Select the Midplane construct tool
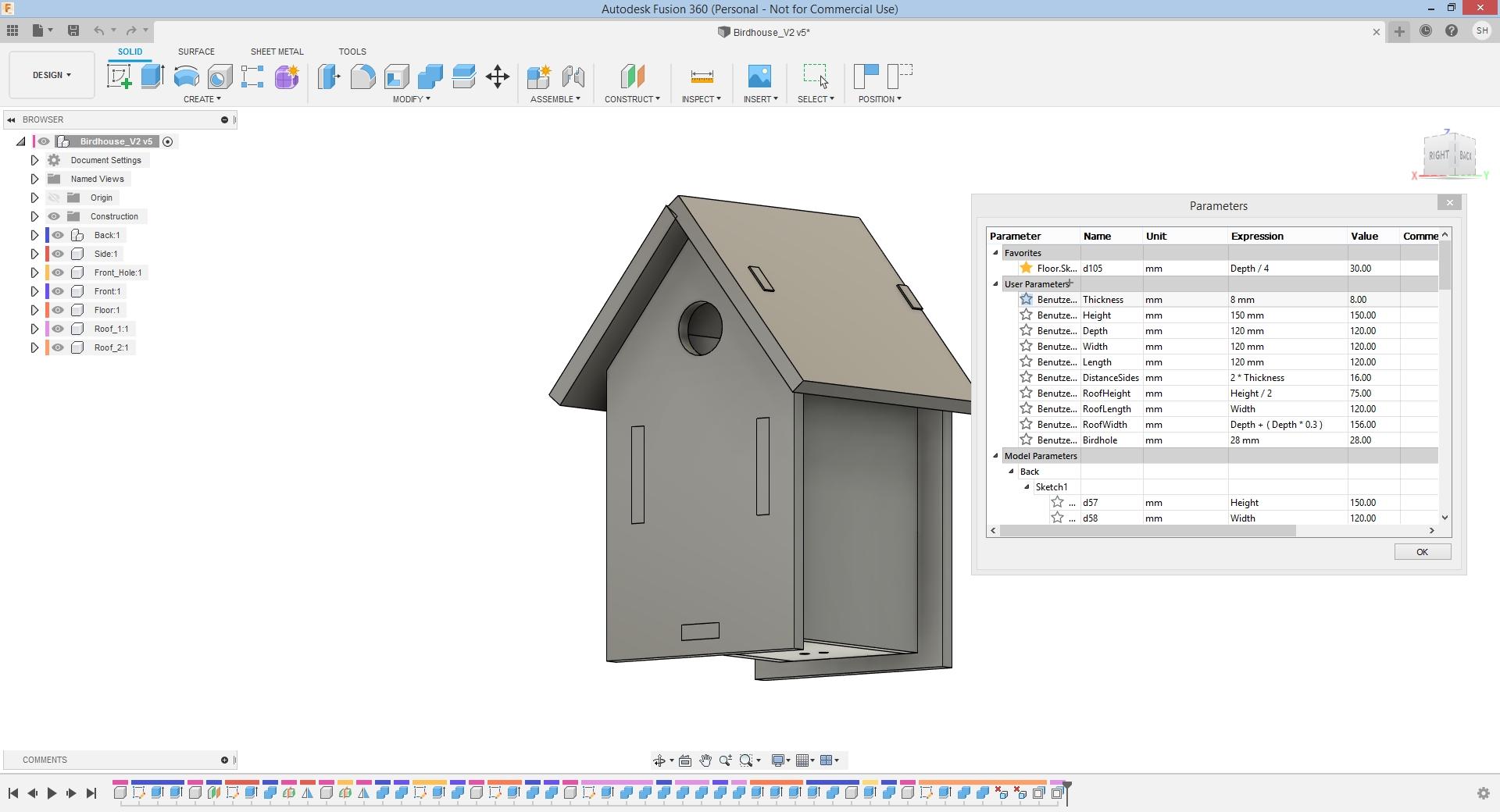 point(632,77)
